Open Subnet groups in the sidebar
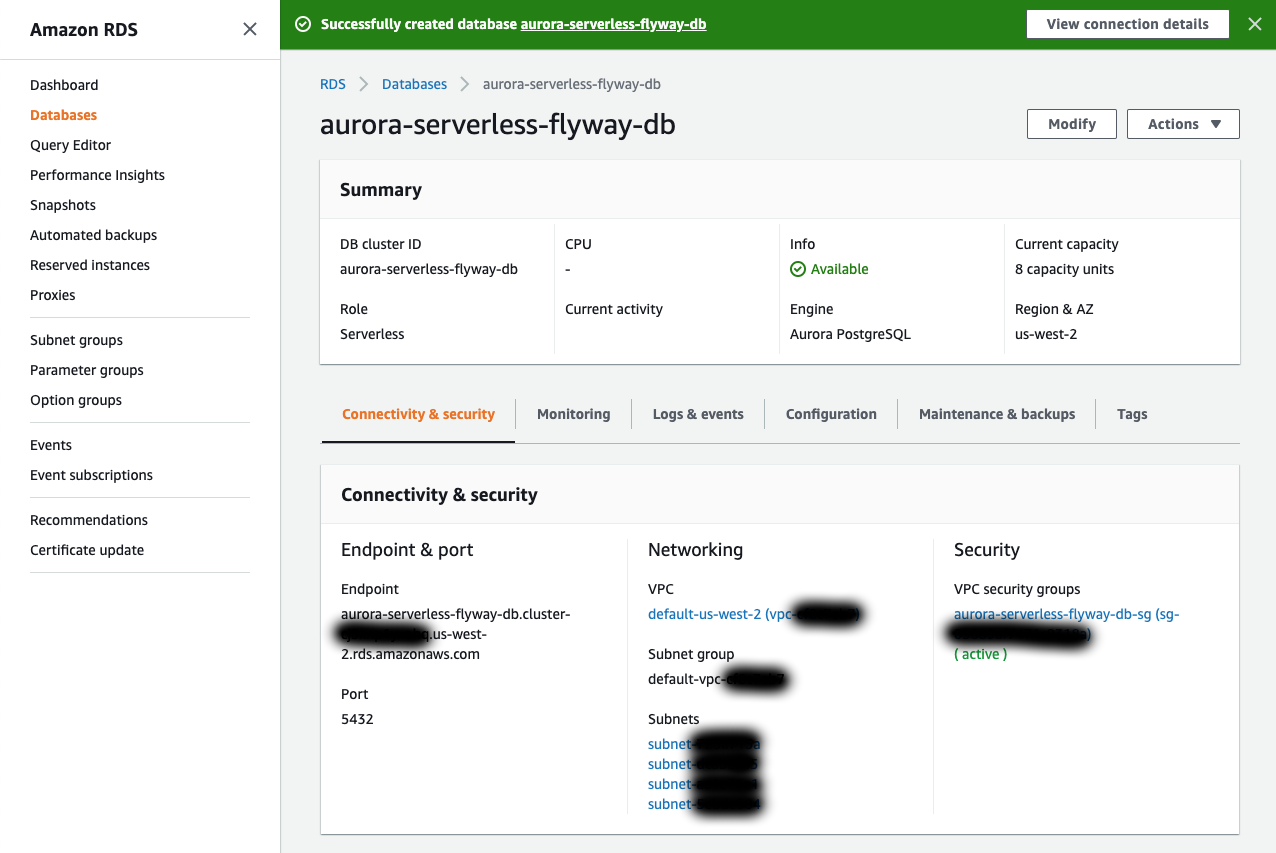Viewport: 1276px width, 853px height. [x=76, y=340]
